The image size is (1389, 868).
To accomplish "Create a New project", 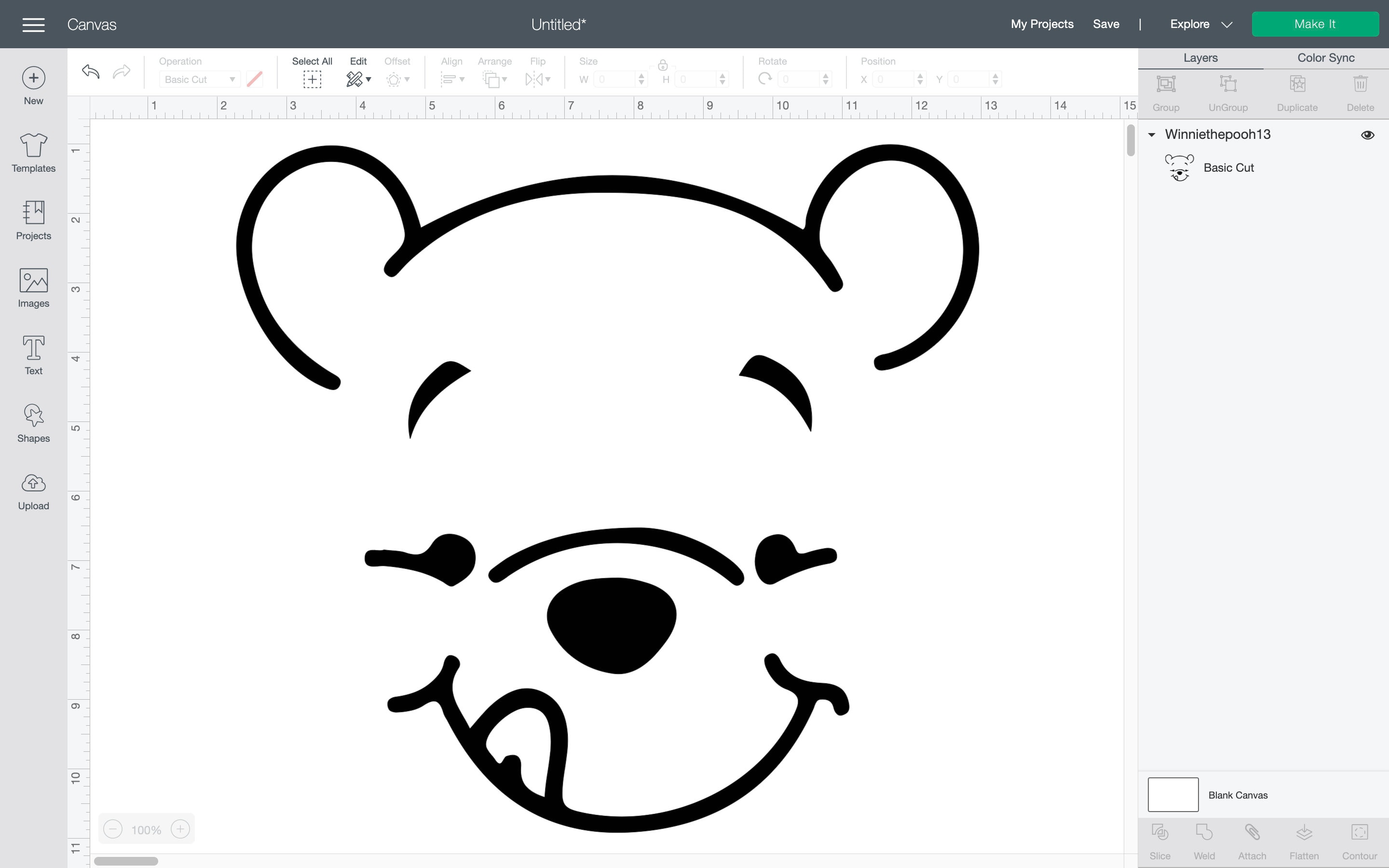I will click(33, 86).
